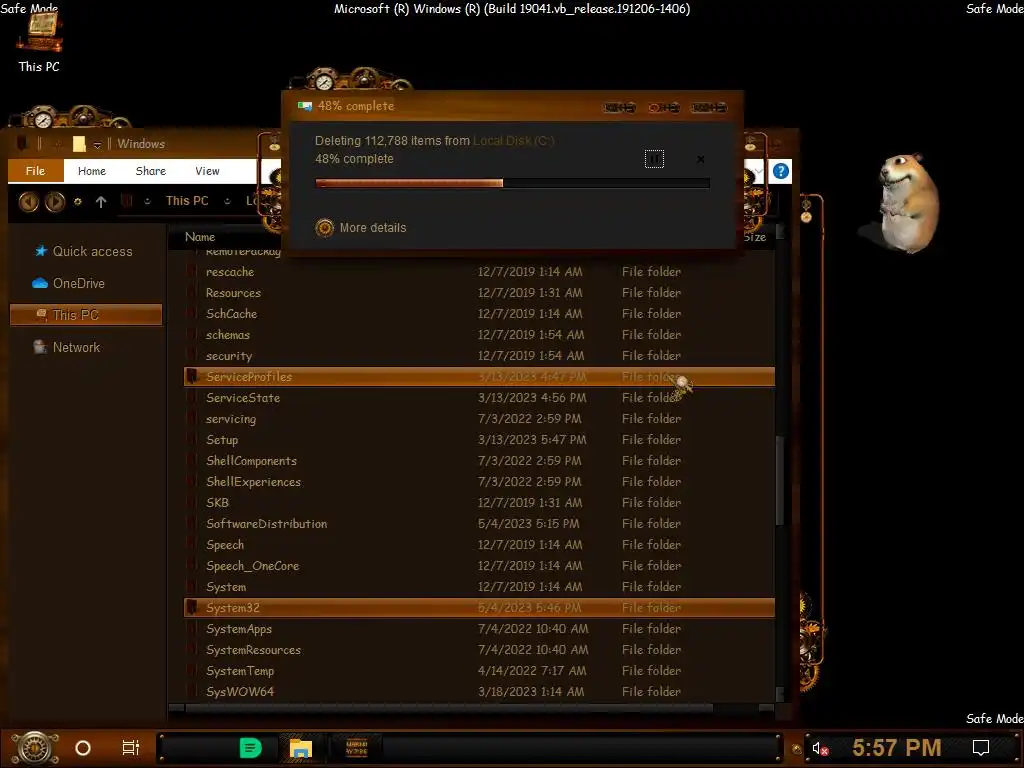Select the ShellExperiences folder
This screenshot has height=768, width=1024.
[x=479, y=481]
